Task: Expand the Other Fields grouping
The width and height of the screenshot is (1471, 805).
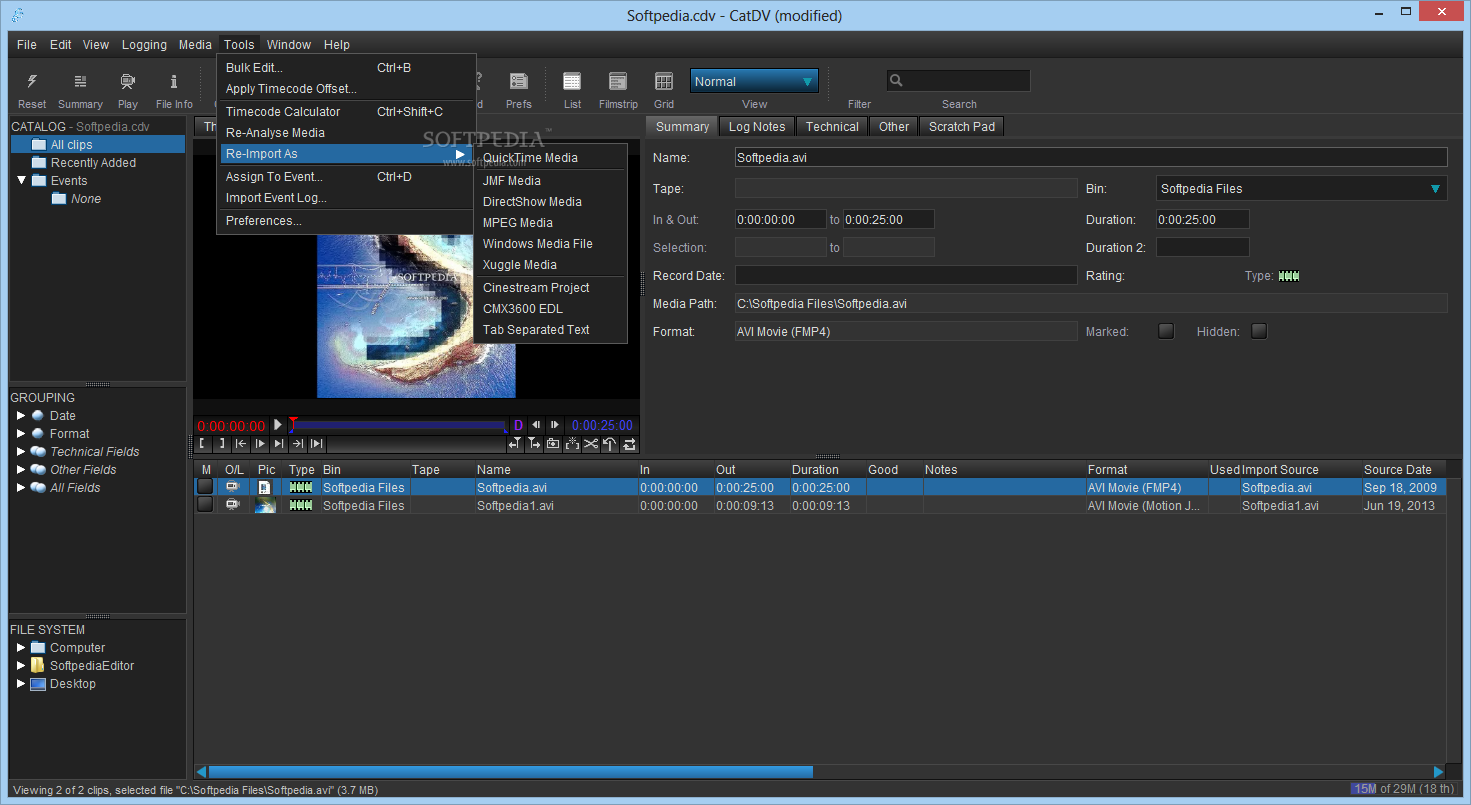Action: tap(21, 470)
